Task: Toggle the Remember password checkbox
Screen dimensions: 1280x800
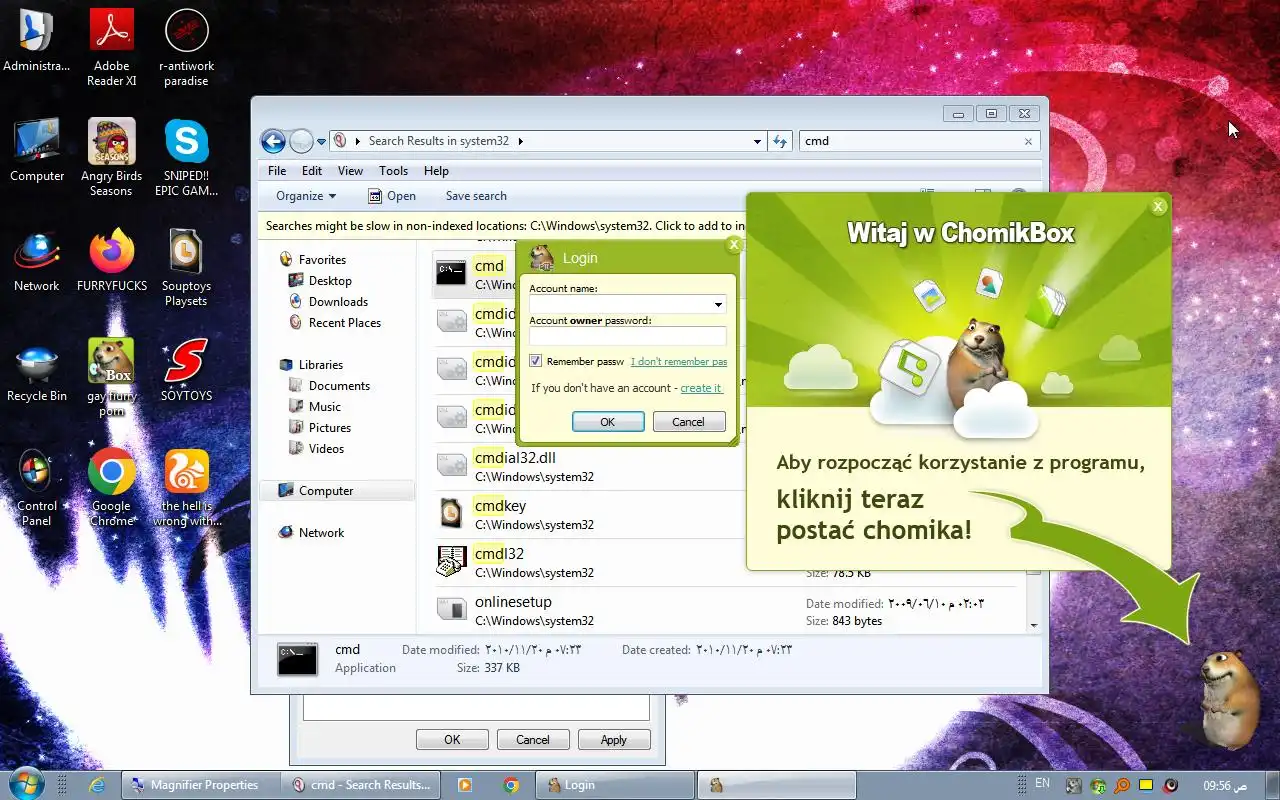Action: tap(536, 361)
